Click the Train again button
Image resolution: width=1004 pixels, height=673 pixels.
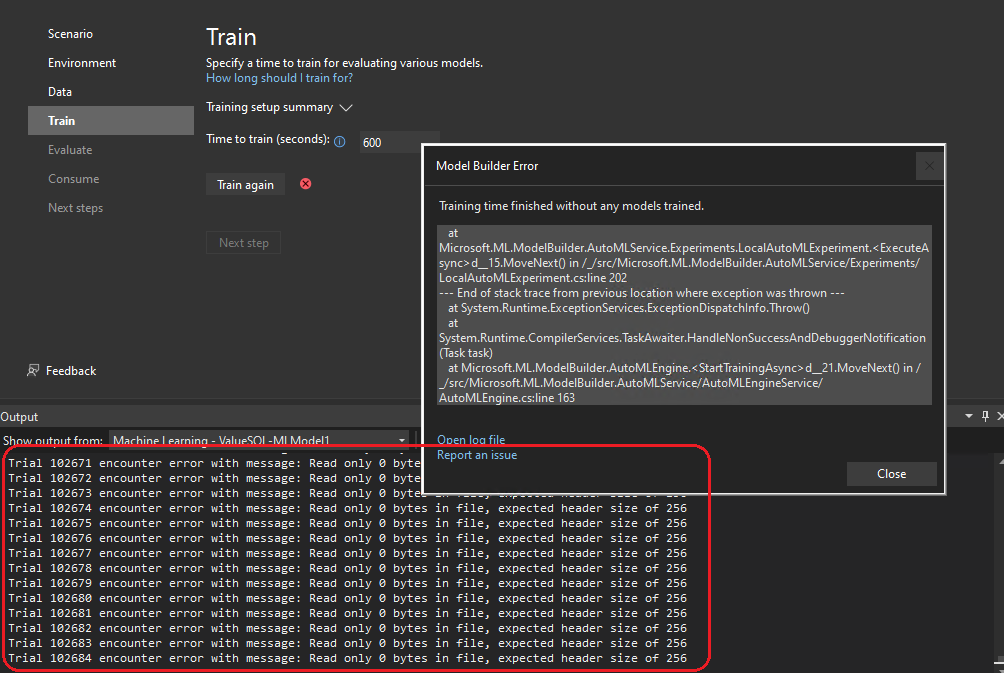(x=245, y=184)
